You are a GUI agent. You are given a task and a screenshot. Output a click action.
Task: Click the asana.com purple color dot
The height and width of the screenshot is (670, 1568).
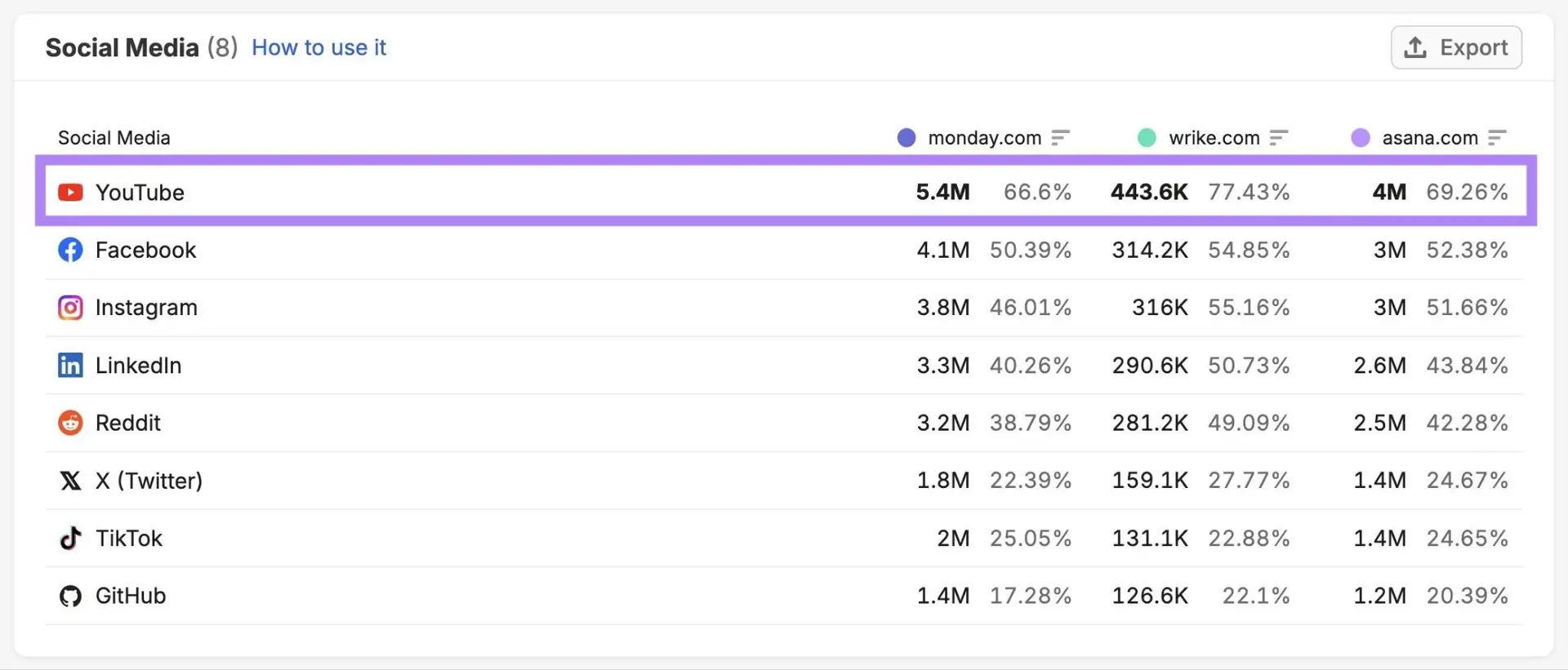[1361, 138]
